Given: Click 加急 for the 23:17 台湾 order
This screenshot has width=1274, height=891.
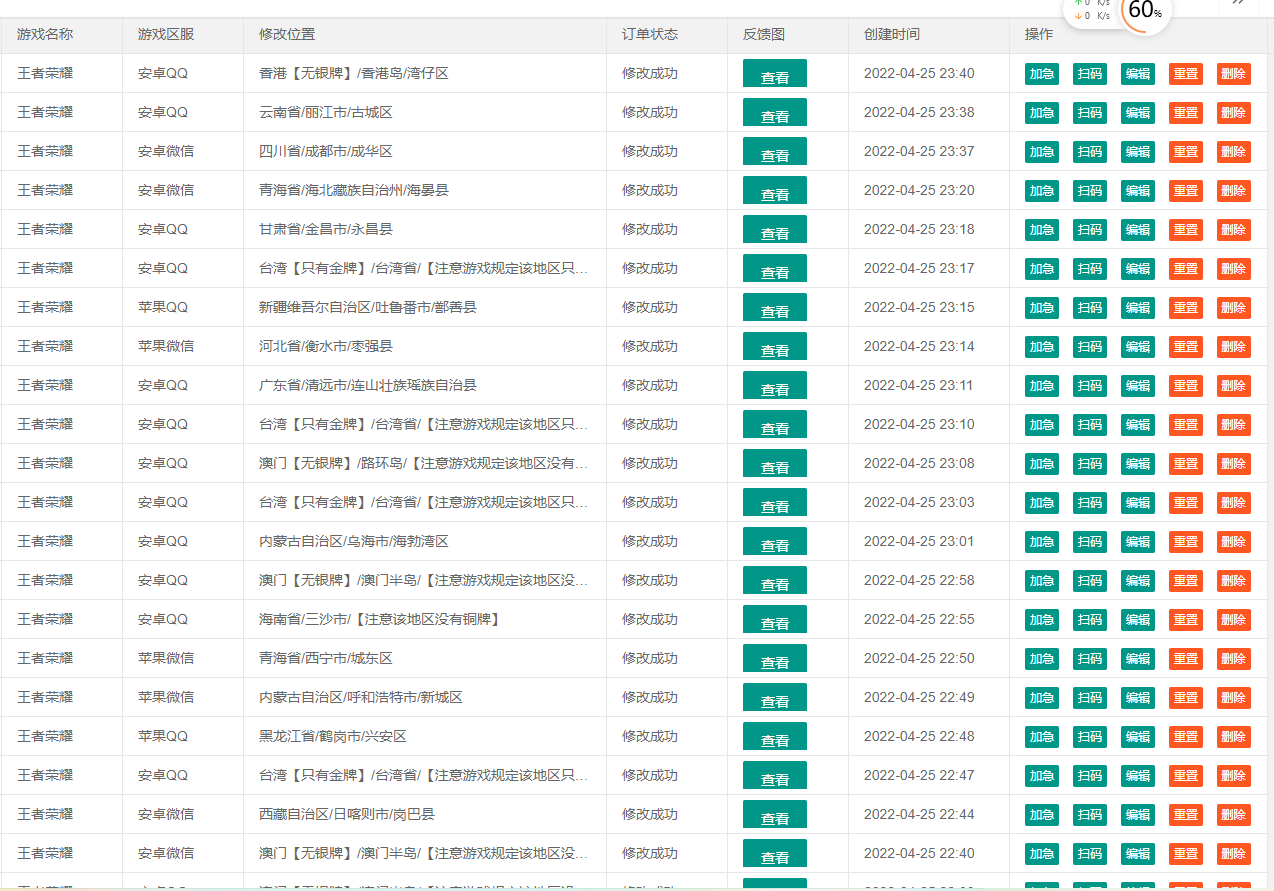Looking at the screenshot, I should tap(1041, 269).
